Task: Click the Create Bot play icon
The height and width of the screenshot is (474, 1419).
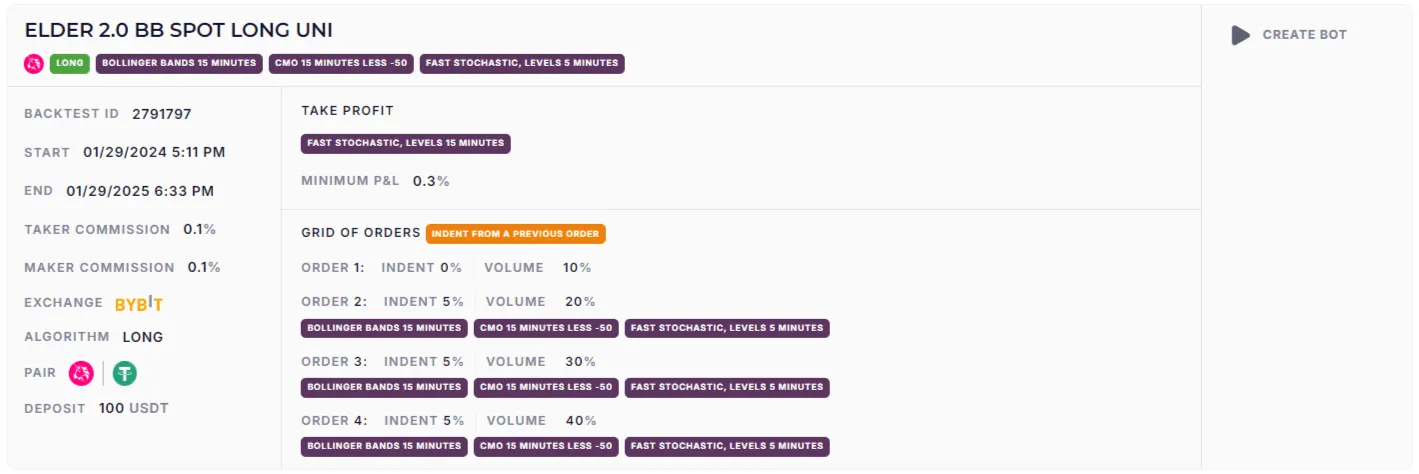Action: click(x=1240, y=35)
